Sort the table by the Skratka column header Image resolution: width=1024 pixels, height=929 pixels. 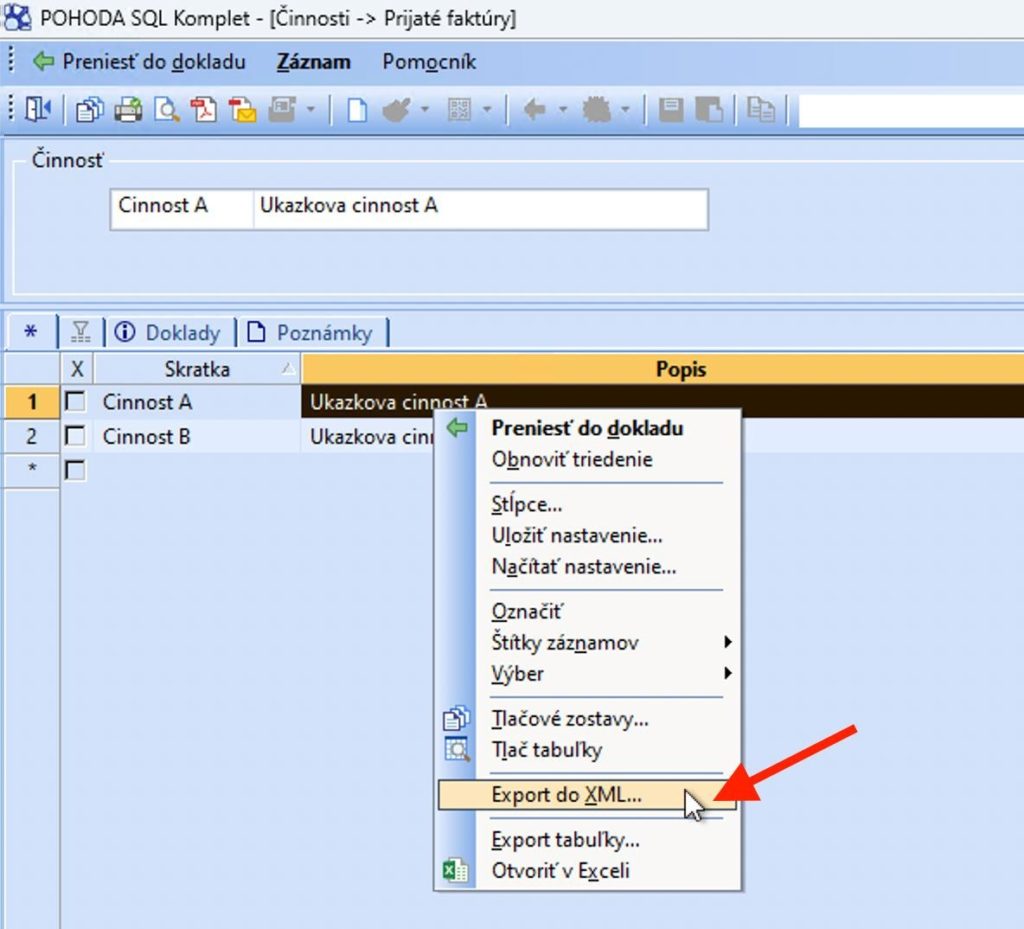(197, 369)
